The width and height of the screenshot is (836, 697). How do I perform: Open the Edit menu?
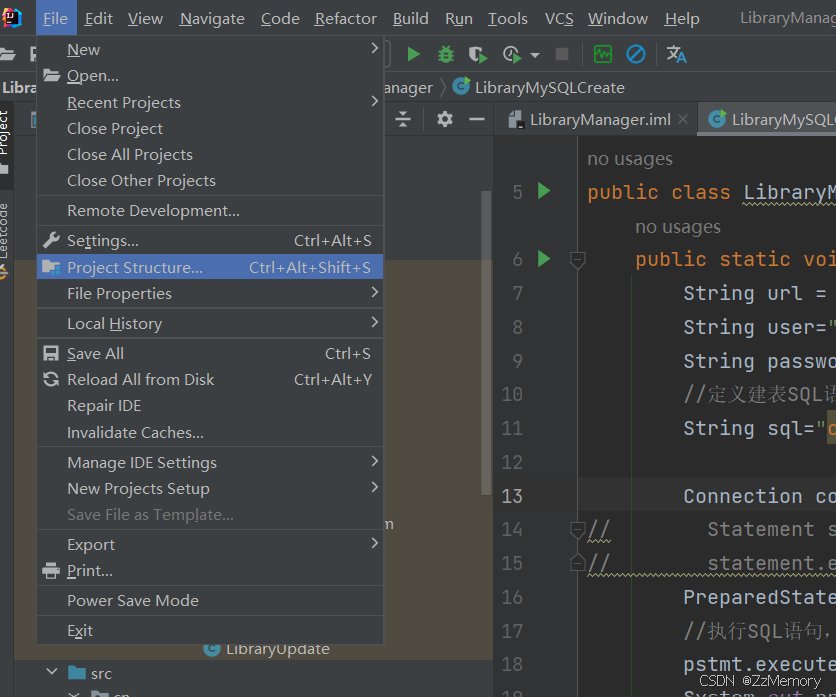point(99,19)
